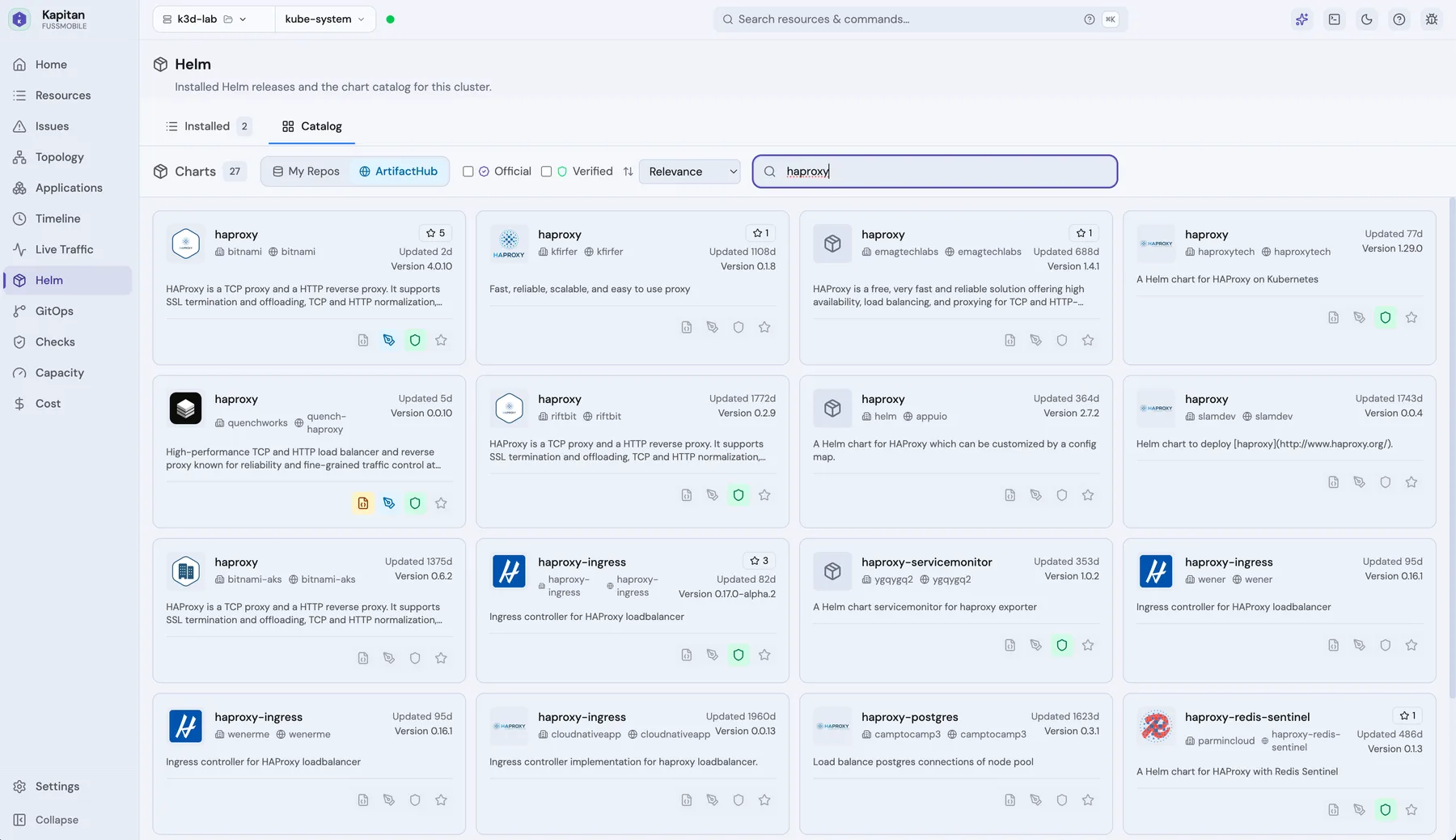Viewport: 1456px width, 840px height.
Task: Click the "Updated 77d" text
Action: pos(1394,234)
